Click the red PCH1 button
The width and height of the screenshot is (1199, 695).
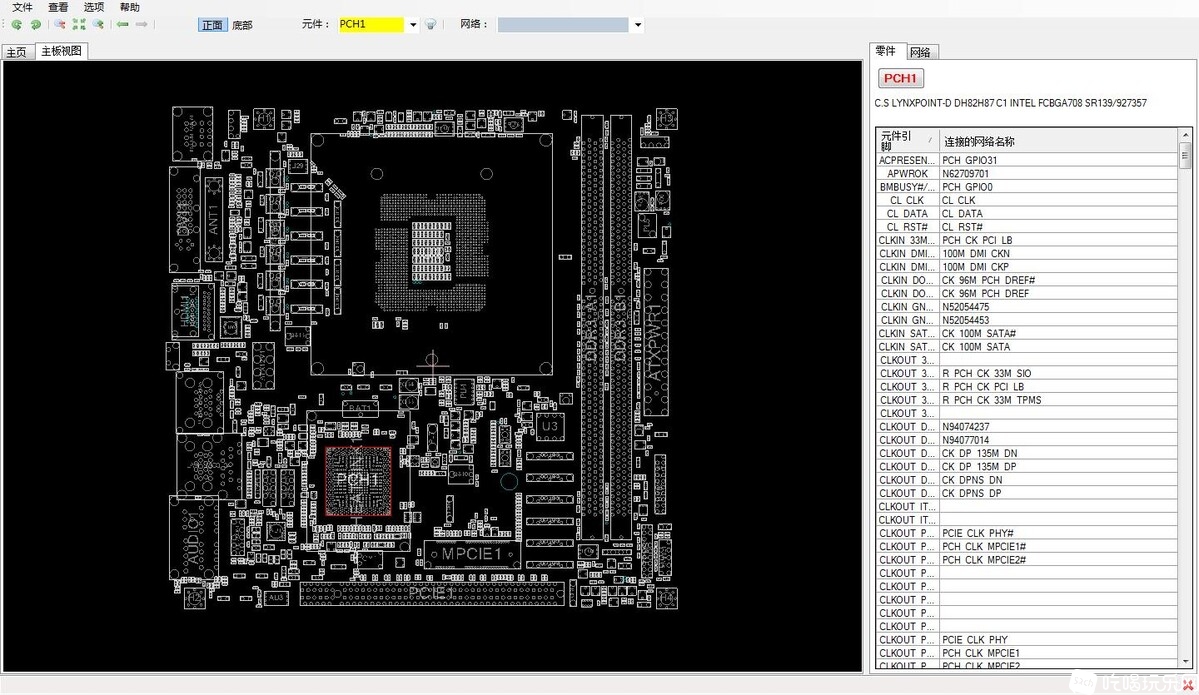tap(900, 78)
